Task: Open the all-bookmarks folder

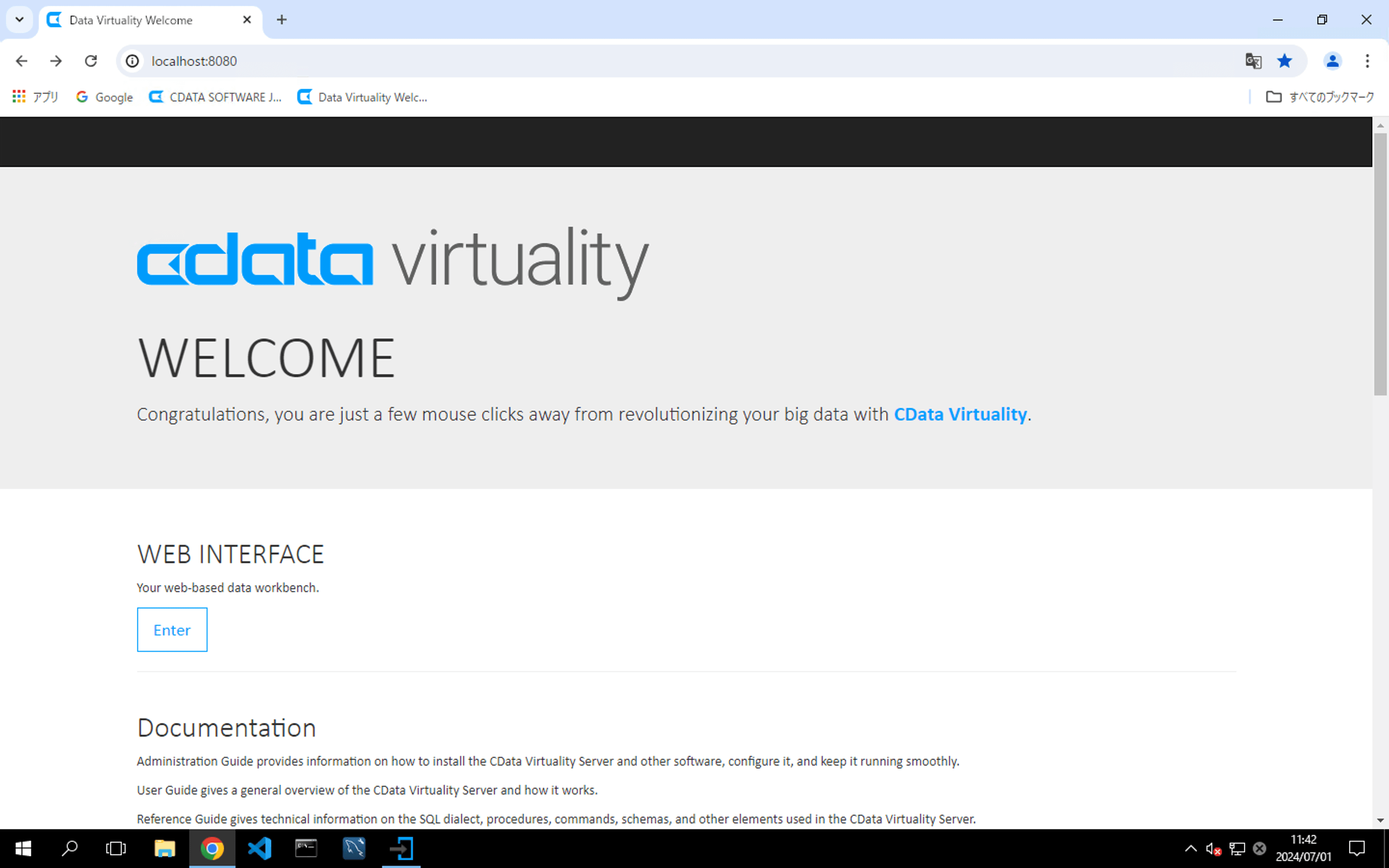Action: pos(1320,97)
